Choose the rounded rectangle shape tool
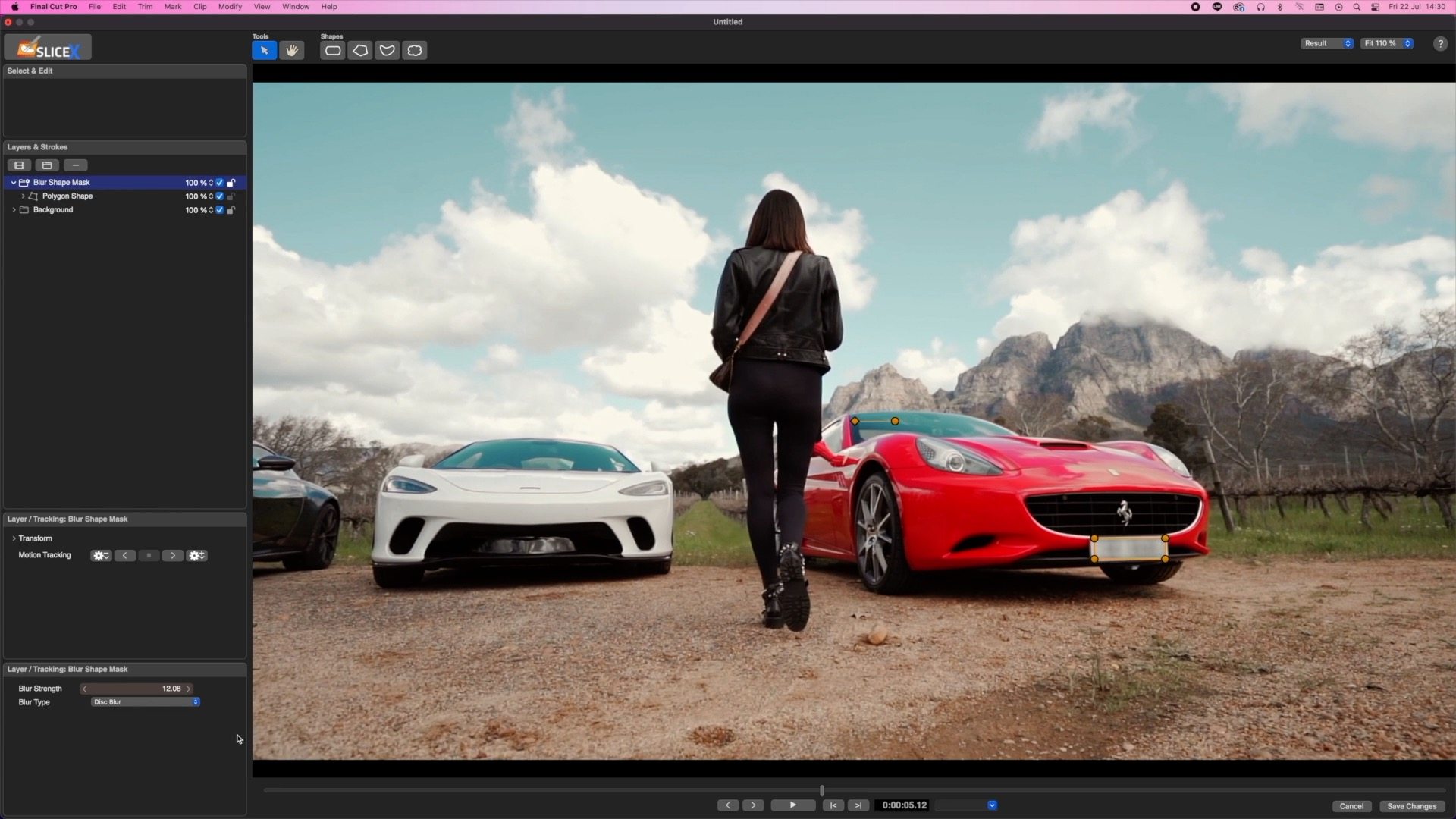The width and height of the screenshot is (1456, 819). click(332, 51)
